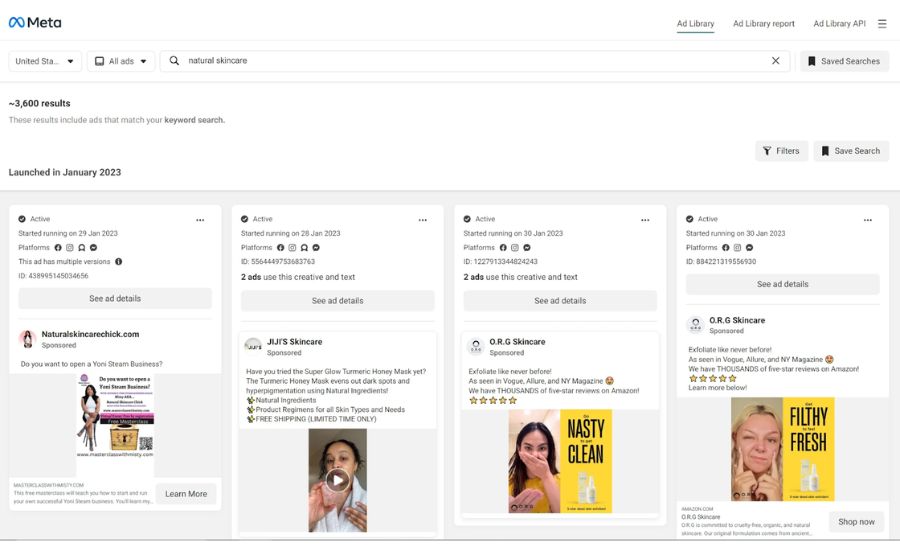This screenshot has width=900, height=551.
Task: Expand the United States country dropdown
Action: 45,61
